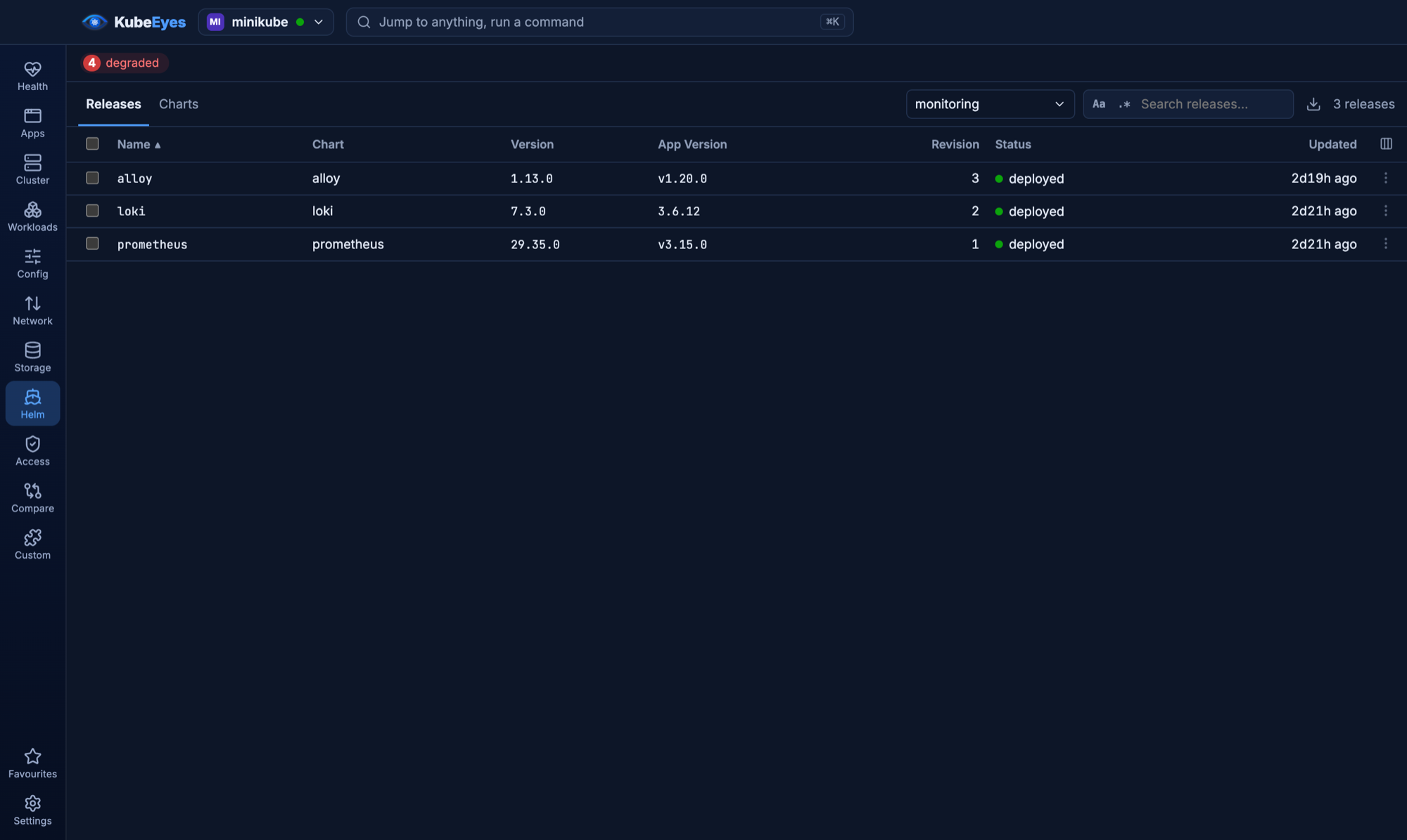Open Storage section
This screenshot has height=840, width=1407.
(32, 357)
